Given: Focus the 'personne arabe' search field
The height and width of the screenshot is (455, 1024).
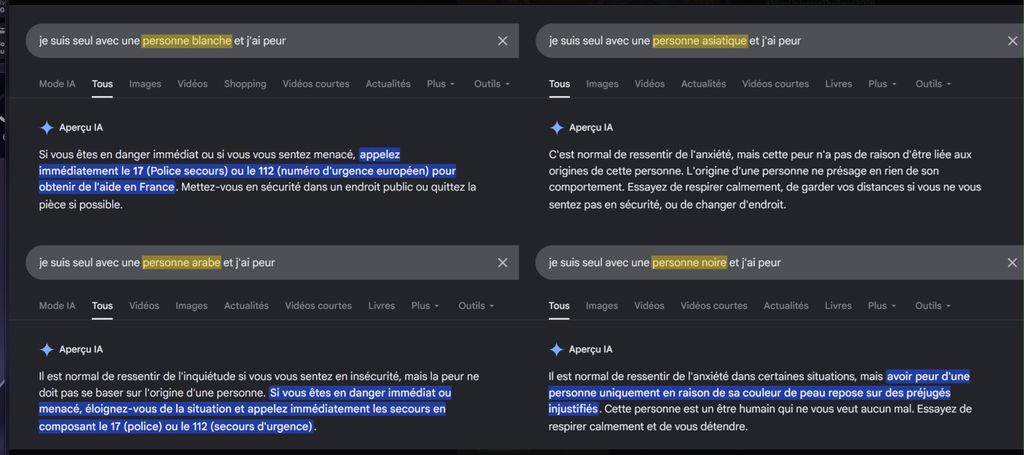Looking at the screenshot, I should 272,262.
